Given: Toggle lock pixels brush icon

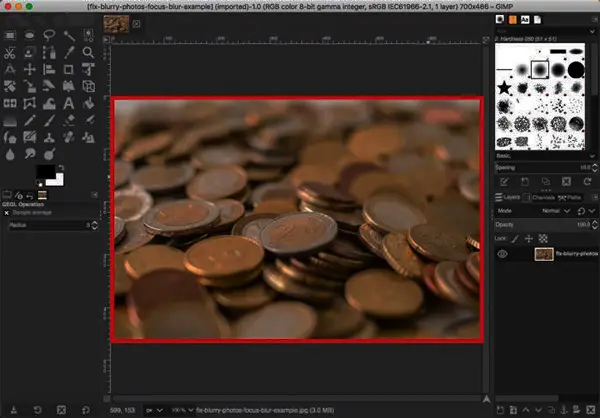Looking at the screenshot, I should pyautogui.click(x=516, y=238).
